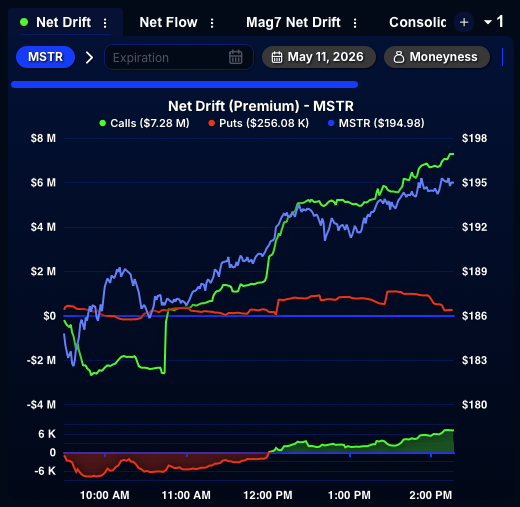Click the 12:00 PM time axis label
Image resolution: width=520 pixels, height=507 pixels.
tap(268, 495)
